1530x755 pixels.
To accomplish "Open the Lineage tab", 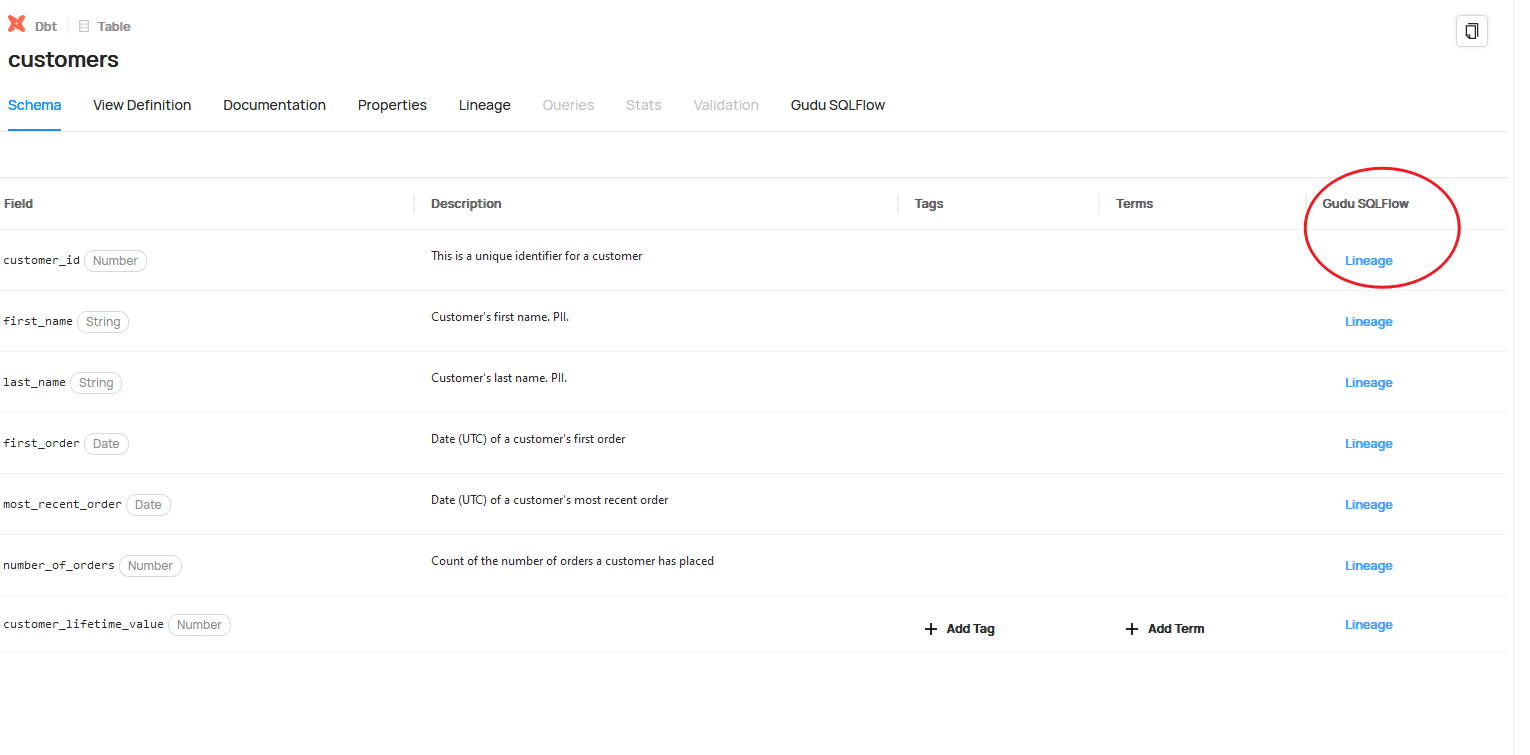I will 484,105.
